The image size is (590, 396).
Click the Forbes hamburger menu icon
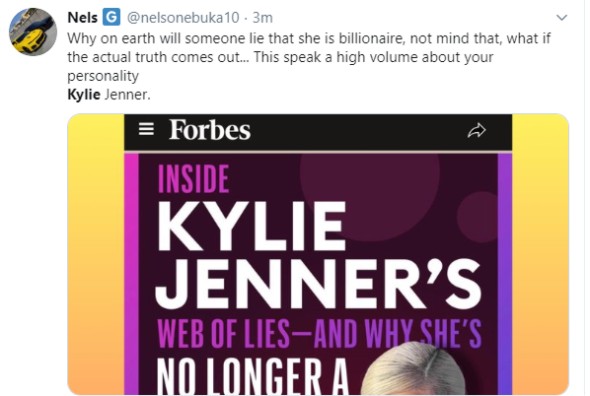click(146, 129)
